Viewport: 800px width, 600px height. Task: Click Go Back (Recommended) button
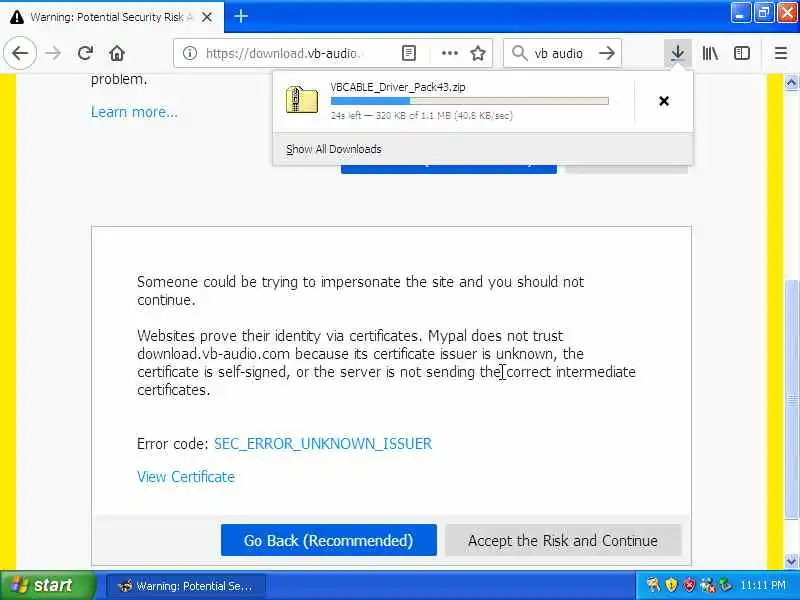pos(329,540)
